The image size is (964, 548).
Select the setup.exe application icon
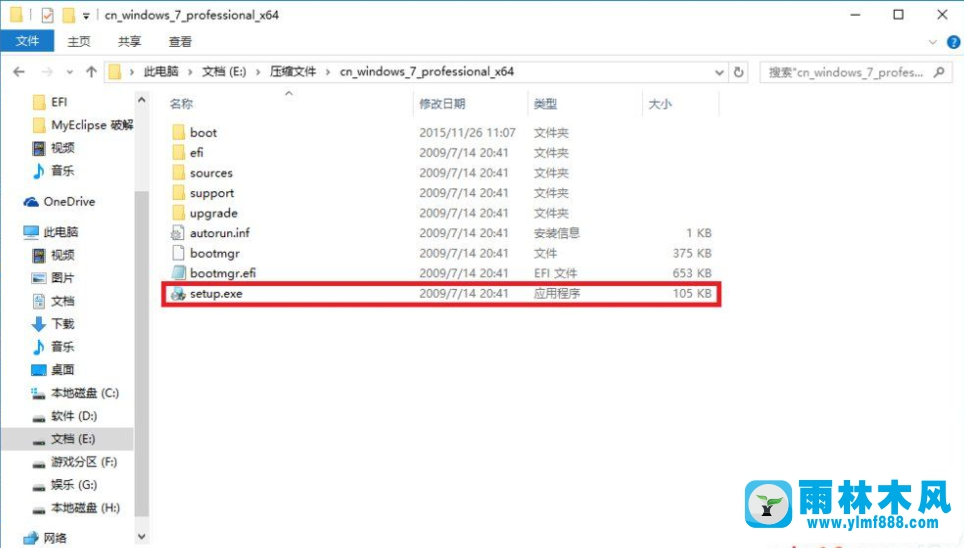tap(178, 293)
